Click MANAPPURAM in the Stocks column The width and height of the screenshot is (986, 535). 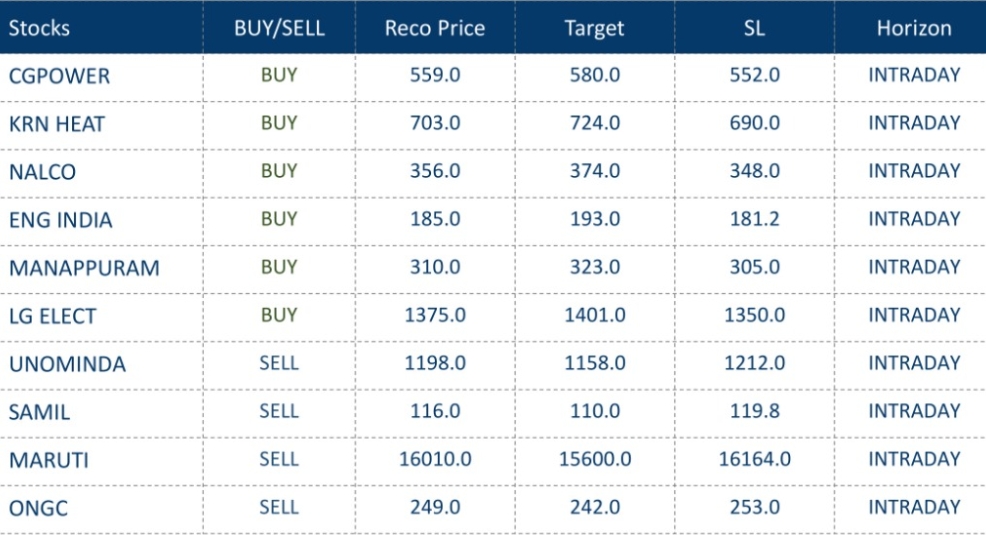point(84,268)
